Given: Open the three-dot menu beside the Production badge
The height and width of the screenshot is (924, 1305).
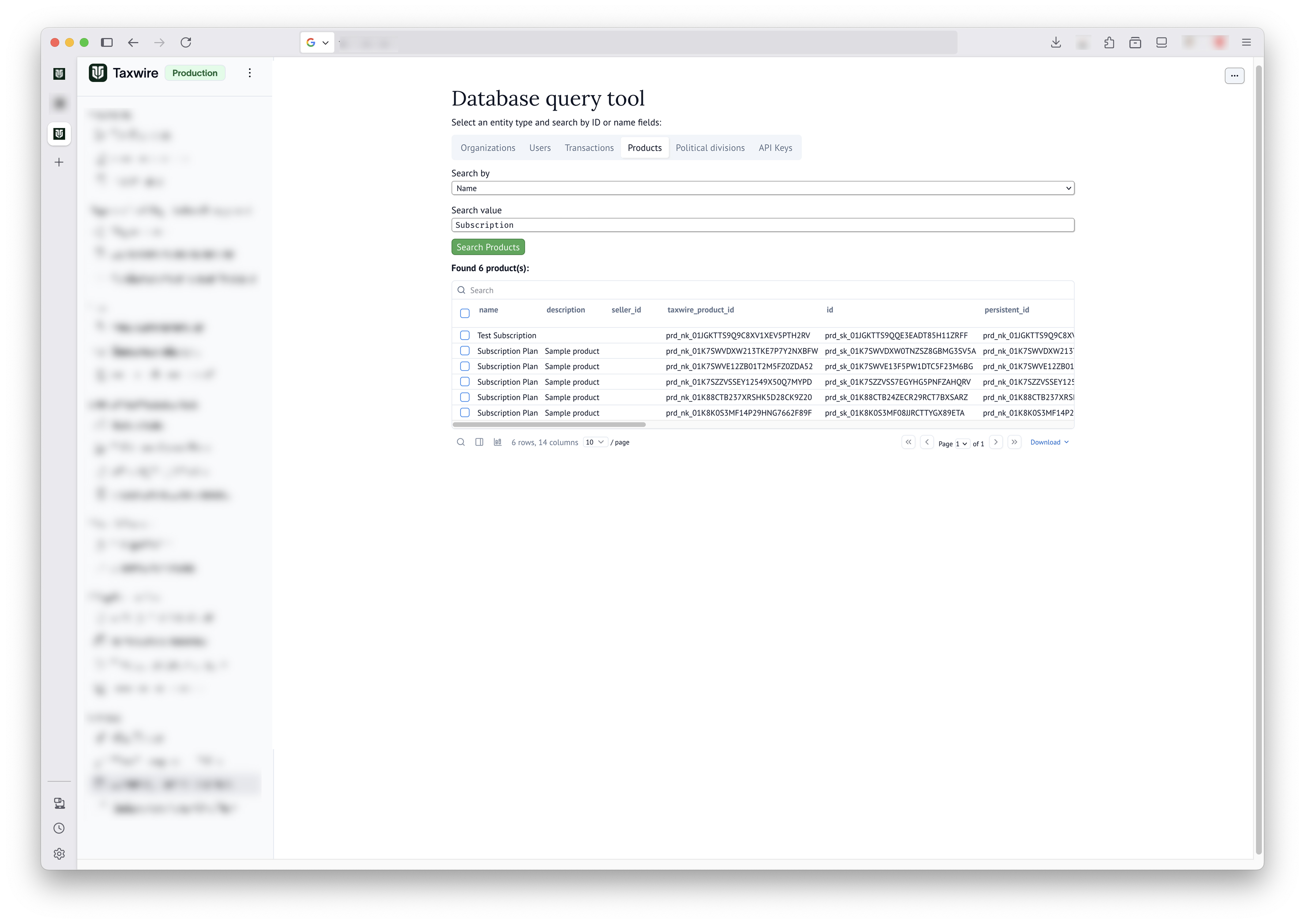Looking at the screenshot, I should [x=250, y=73].
